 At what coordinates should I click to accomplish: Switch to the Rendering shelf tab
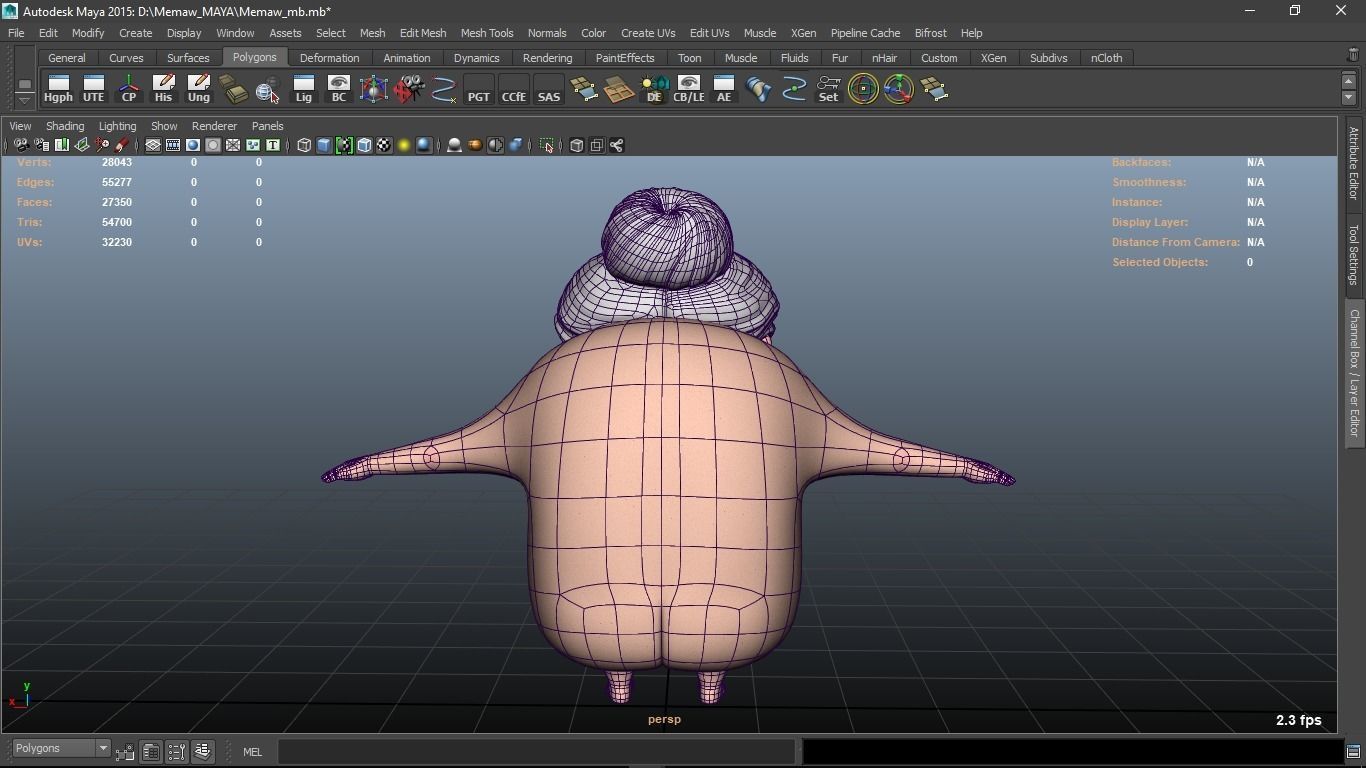click(548, 58)
